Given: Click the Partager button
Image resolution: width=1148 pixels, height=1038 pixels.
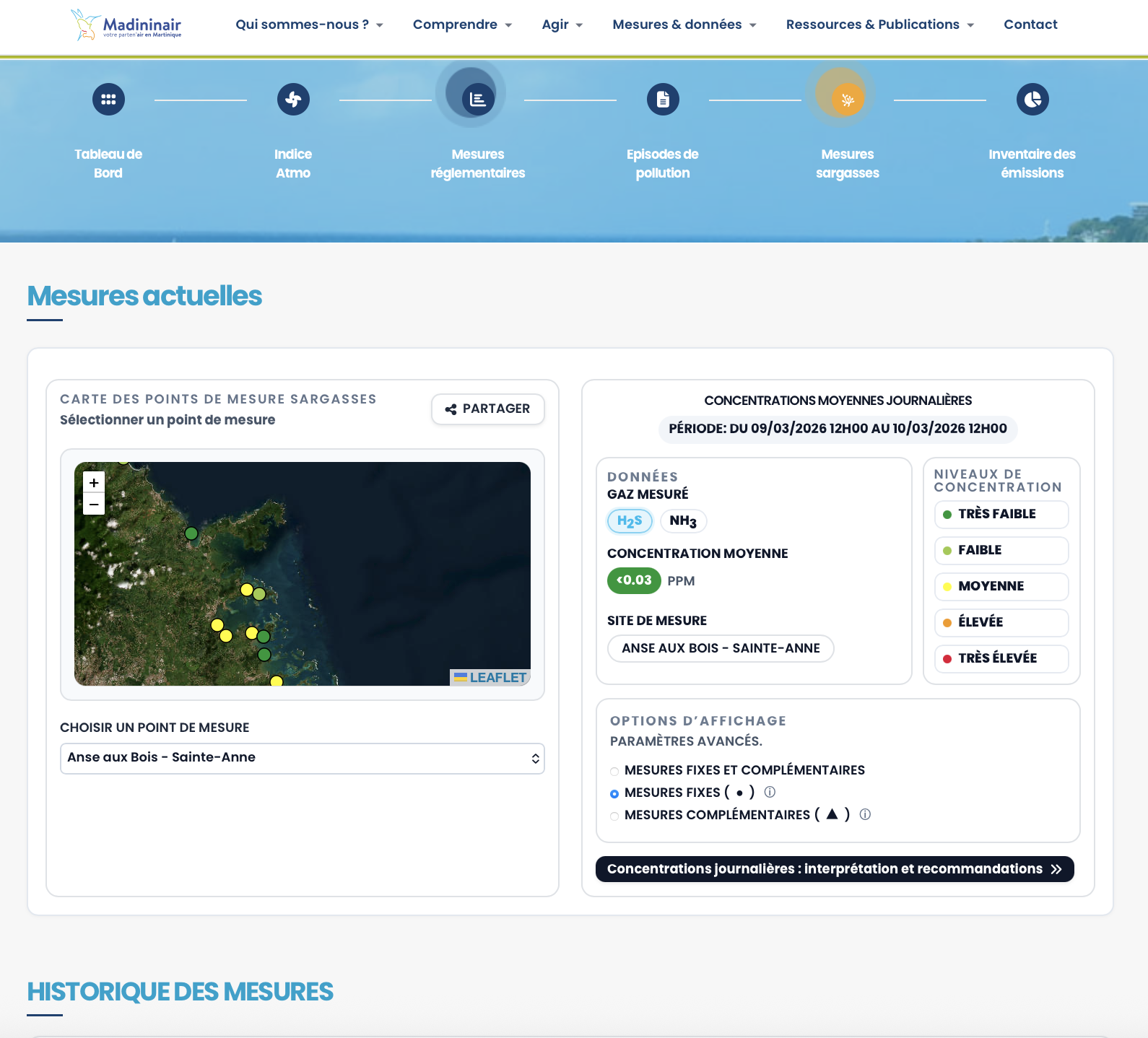Looking at the screenshot, I should click(488, 409).
